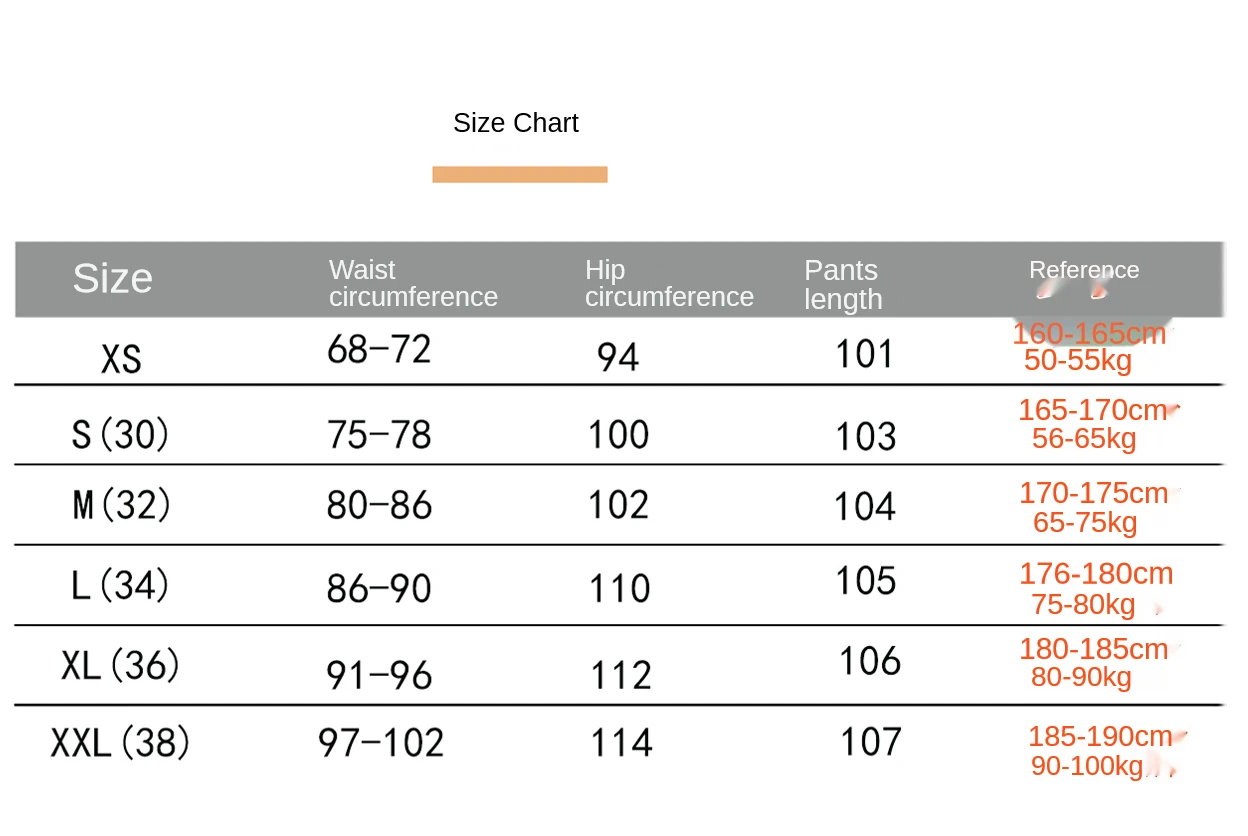
Task: Select the 75-80kg reference weight
Action: [1083, 605]
